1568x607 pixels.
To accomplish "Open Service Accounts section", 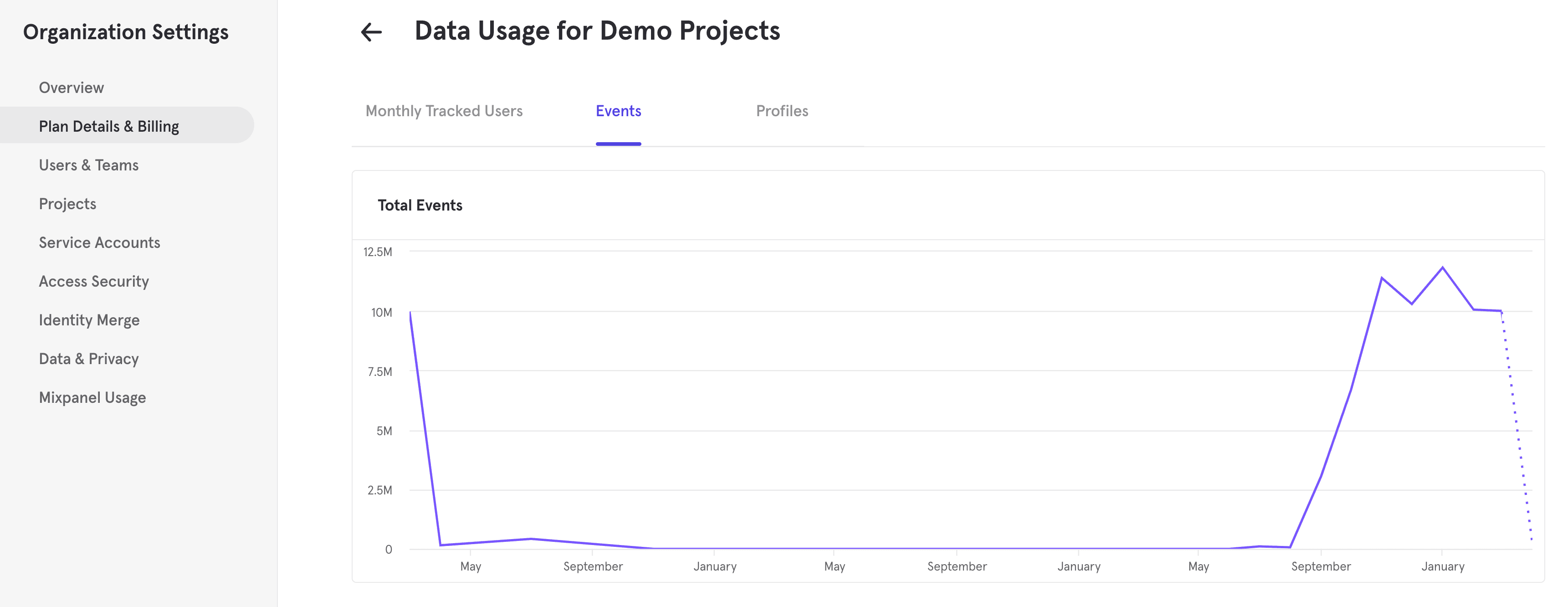I will coord(98,242).
